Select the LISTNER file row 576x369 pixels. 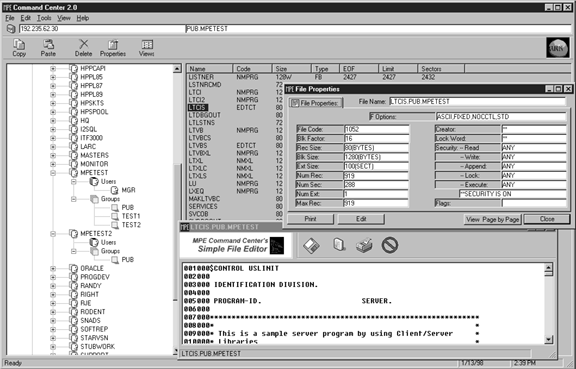coord(201,77)
